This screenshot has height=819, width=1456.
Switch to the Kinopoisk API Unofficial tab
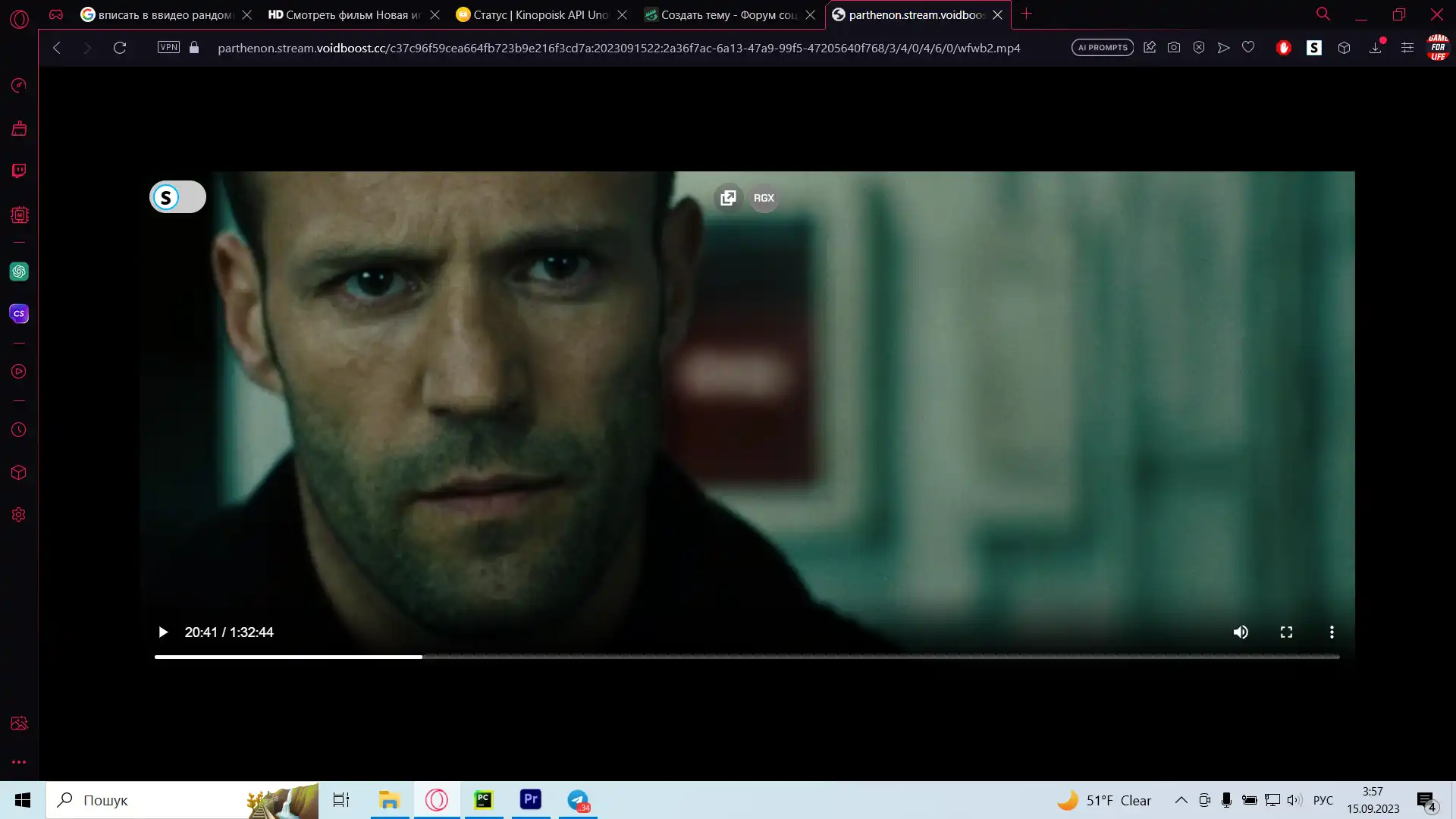click(x=540, y=14)
